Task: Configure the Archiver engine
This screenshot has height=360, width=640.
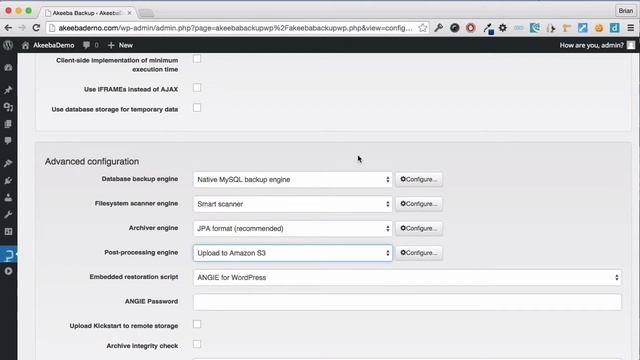Action: point(419,228)
